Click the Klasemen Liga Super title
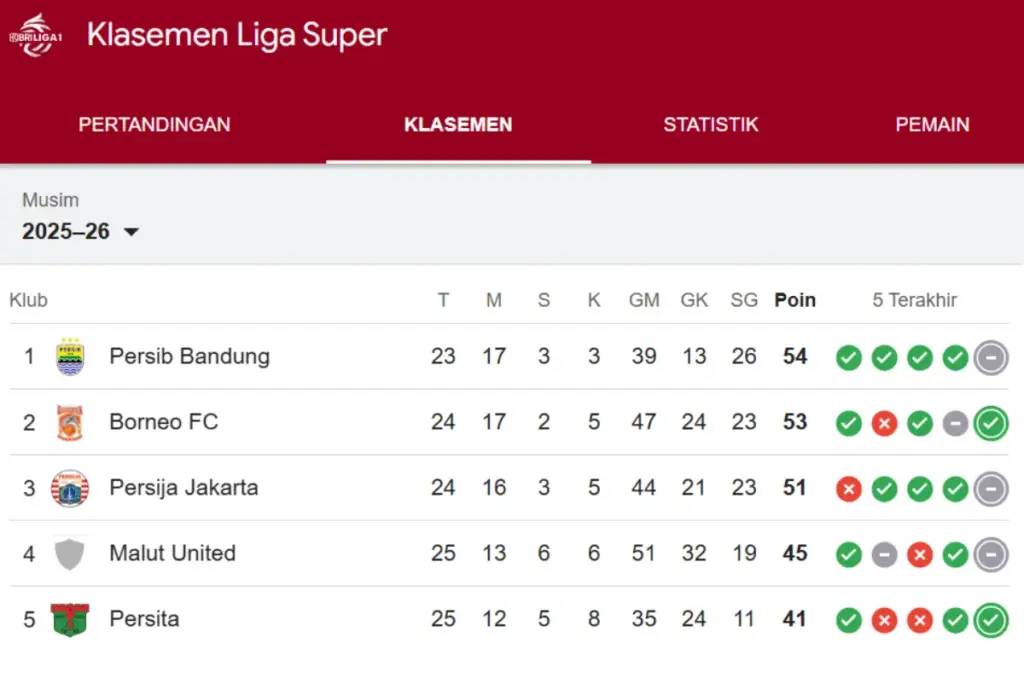Viewport: 1024px width, 678px height. pos(237,35)
